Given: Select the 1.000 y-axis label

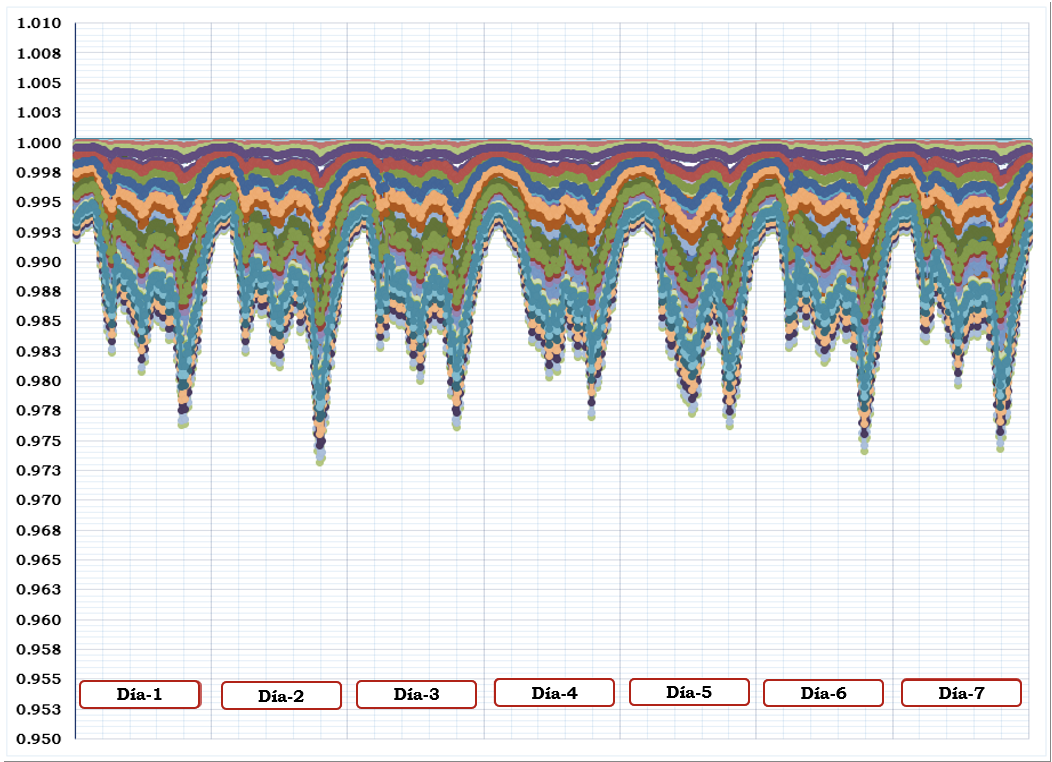Looking at the screenshot, I should pyautogui.click(x=40, y=143).
